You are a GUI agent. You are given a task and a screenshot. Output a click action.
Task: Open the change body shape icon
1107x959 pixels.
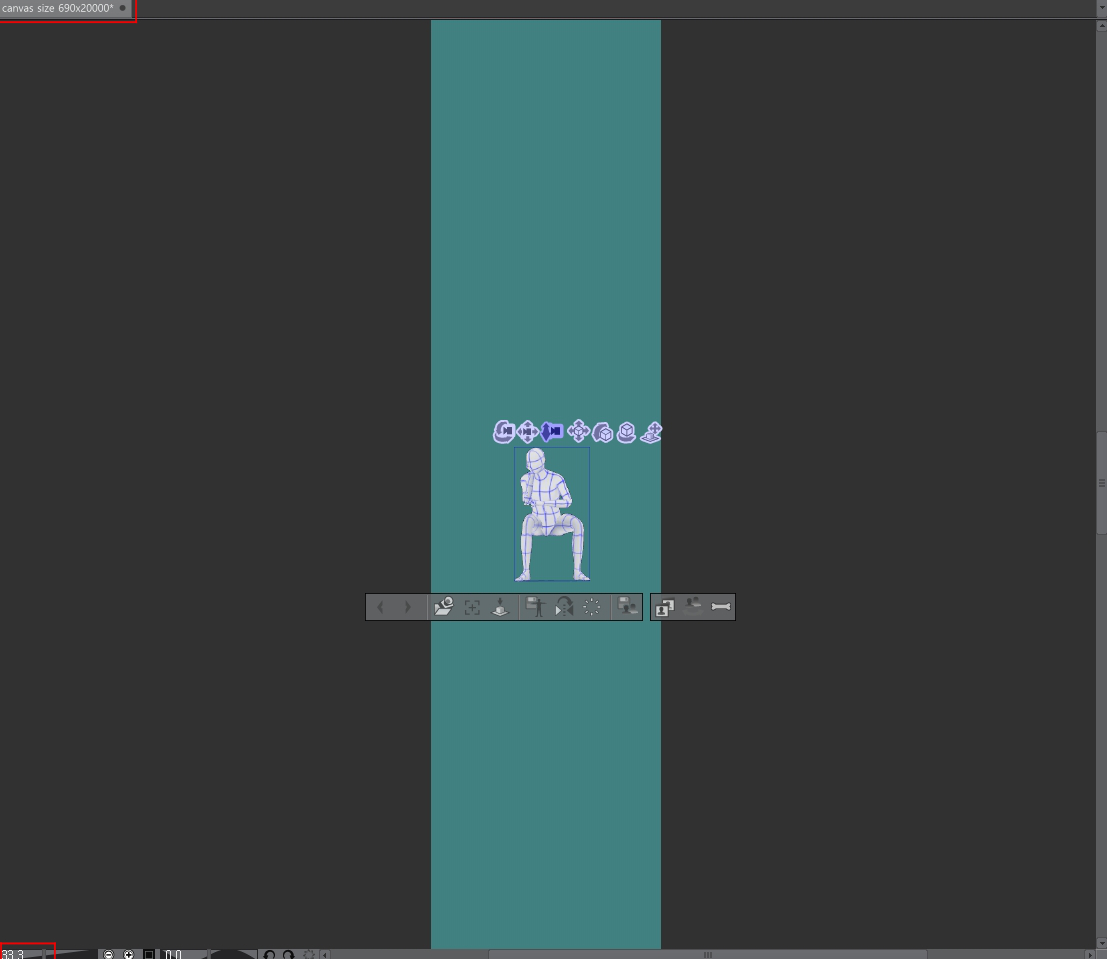click(x=664, y=607)
